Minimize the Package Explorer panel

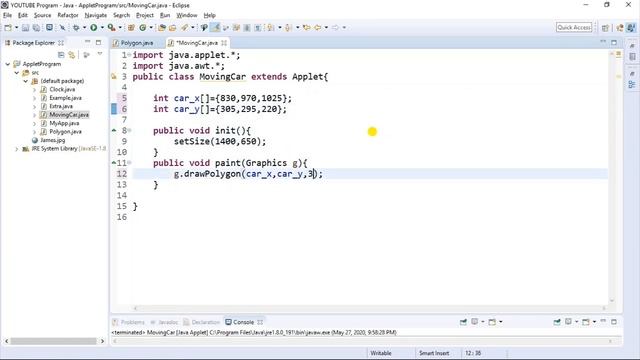(x=87, y=42)
